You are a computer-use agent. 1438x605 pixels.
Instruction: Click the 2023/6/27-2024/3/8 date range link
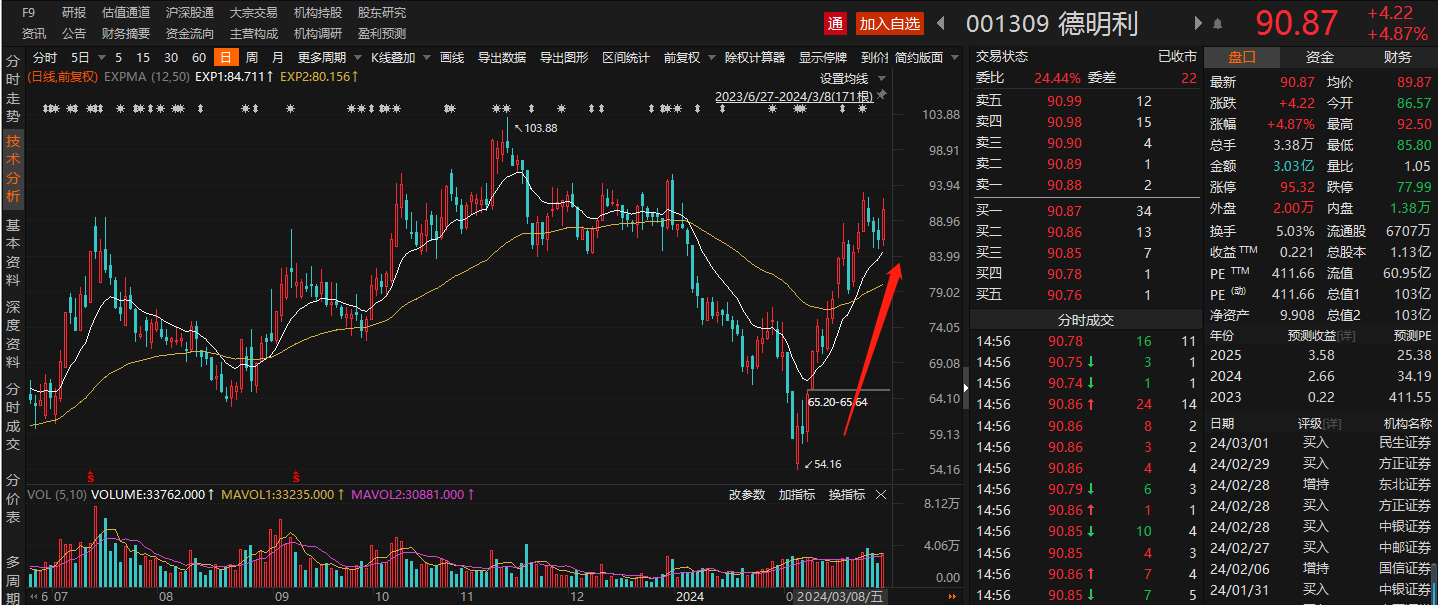(793, 96)
